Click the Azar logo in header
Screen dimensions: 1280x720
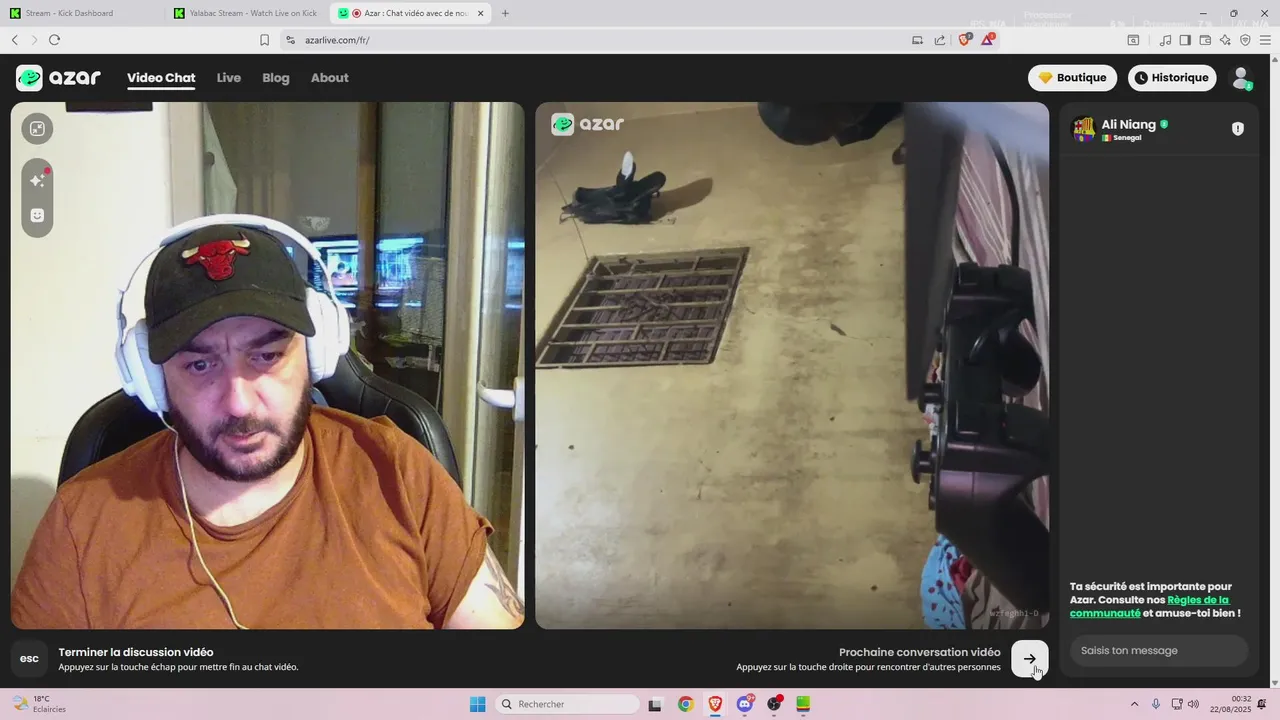[58, 78]
